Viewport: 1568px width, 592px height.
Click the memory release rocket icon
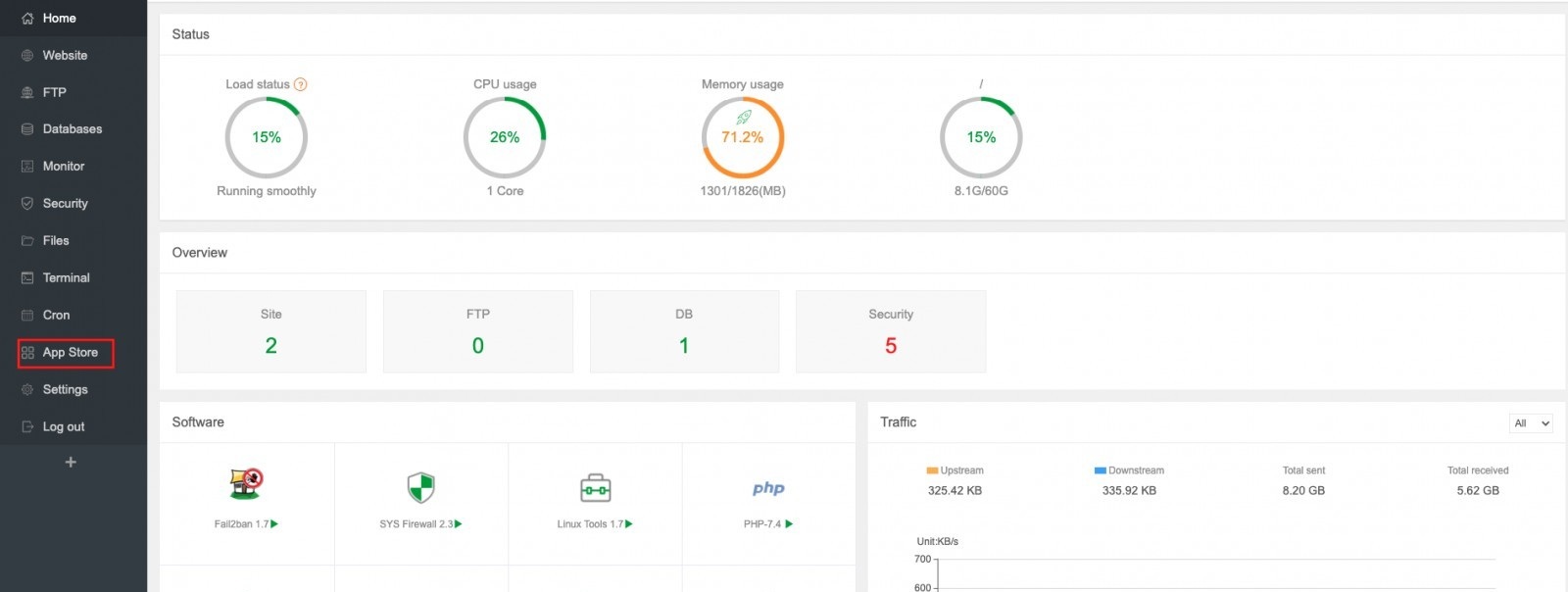[743, 118]
